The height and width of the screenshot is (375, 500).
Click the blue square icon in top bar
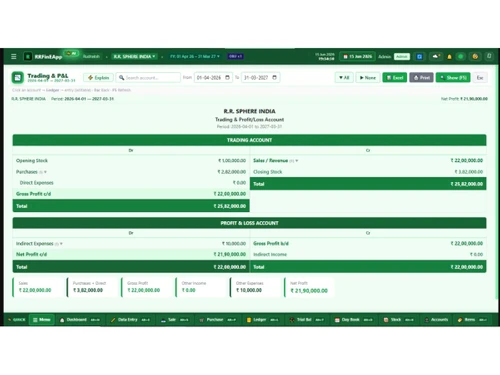click(420, 56)
